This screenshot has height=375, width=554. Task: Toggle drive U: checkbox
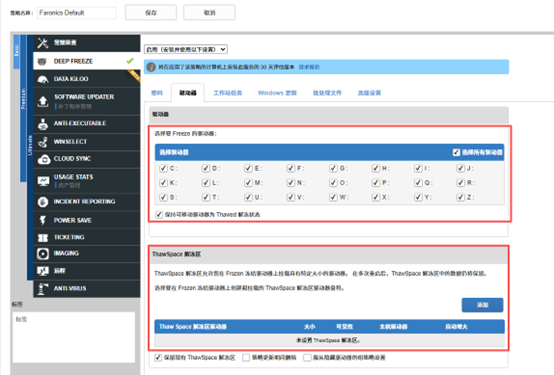coord(248,197)
